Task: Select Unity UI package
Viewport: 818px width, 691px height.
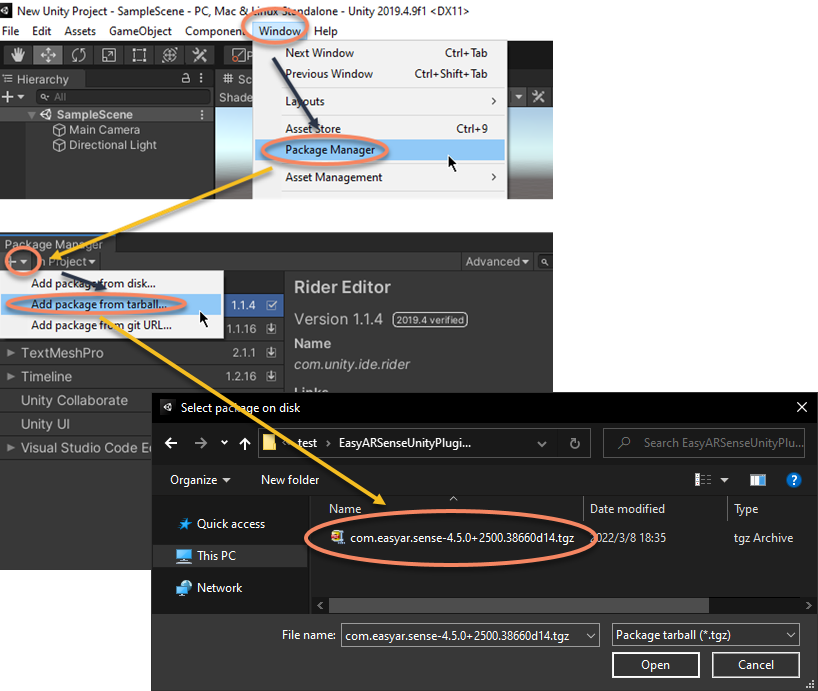Action: coord(45,424)
